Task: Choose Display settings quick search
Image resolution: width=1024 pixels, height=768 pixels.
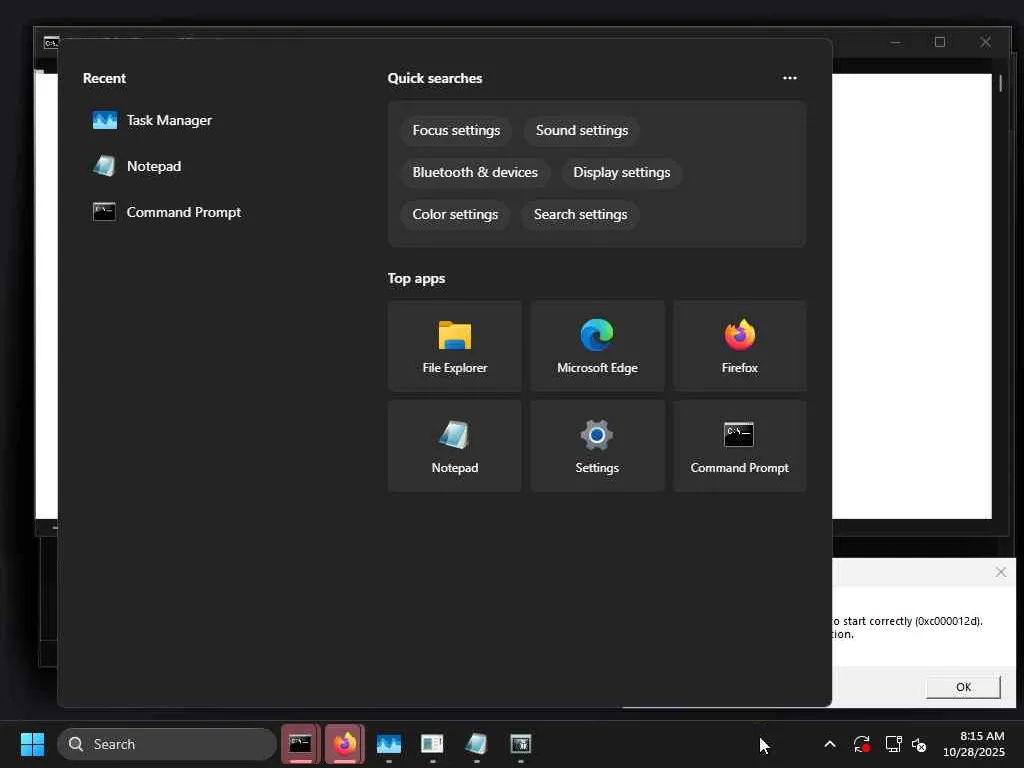Action: pyautogui.click(x=621, y=172)
